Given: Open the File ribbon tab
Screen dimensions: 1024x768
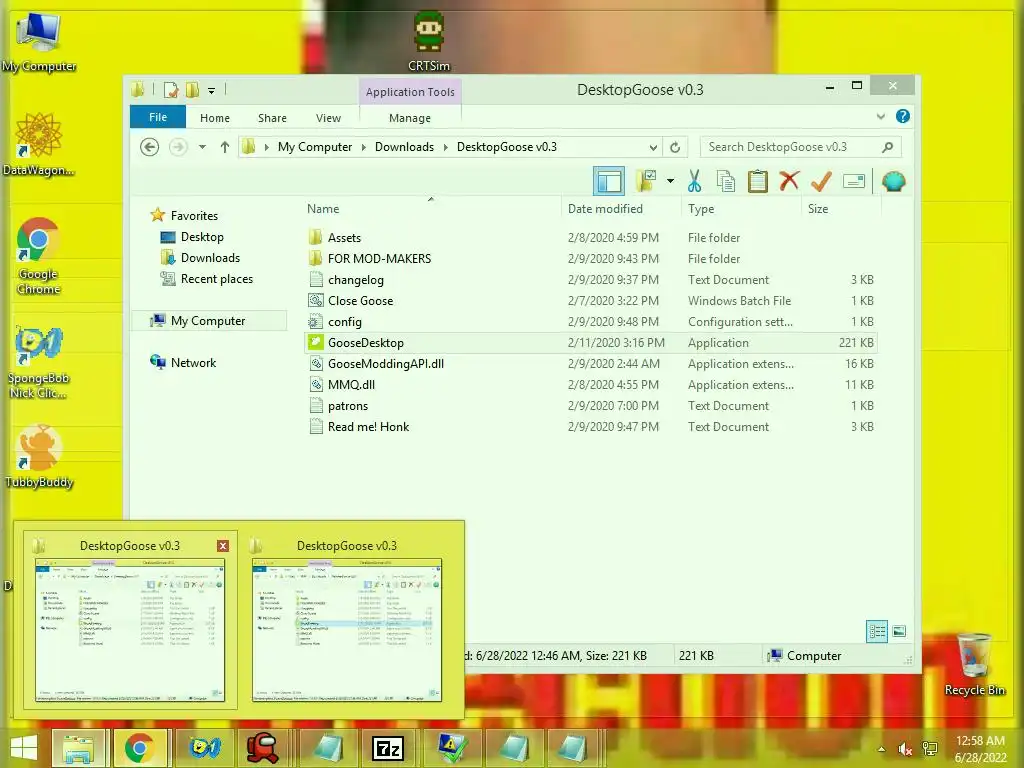Looking at the screenshot, I should coord(158,118).
